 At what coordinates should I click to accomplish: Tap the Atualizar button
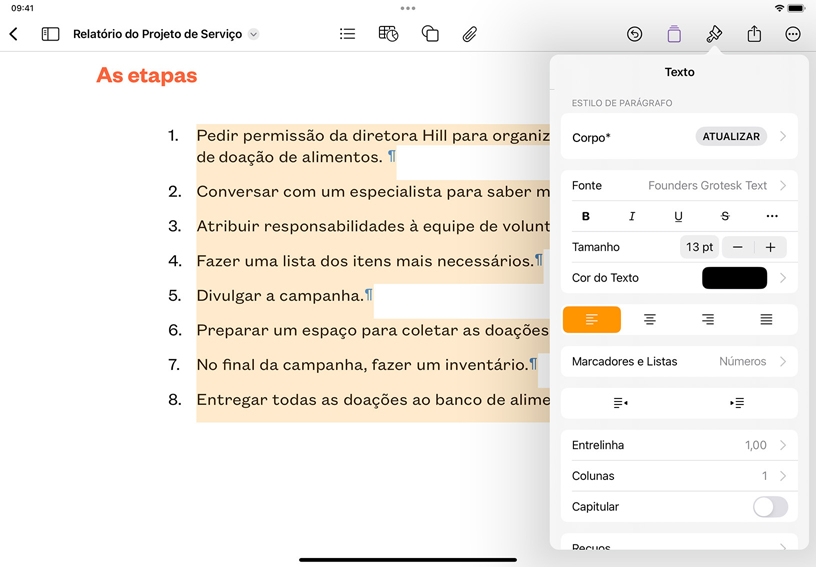tap(731, 136)
